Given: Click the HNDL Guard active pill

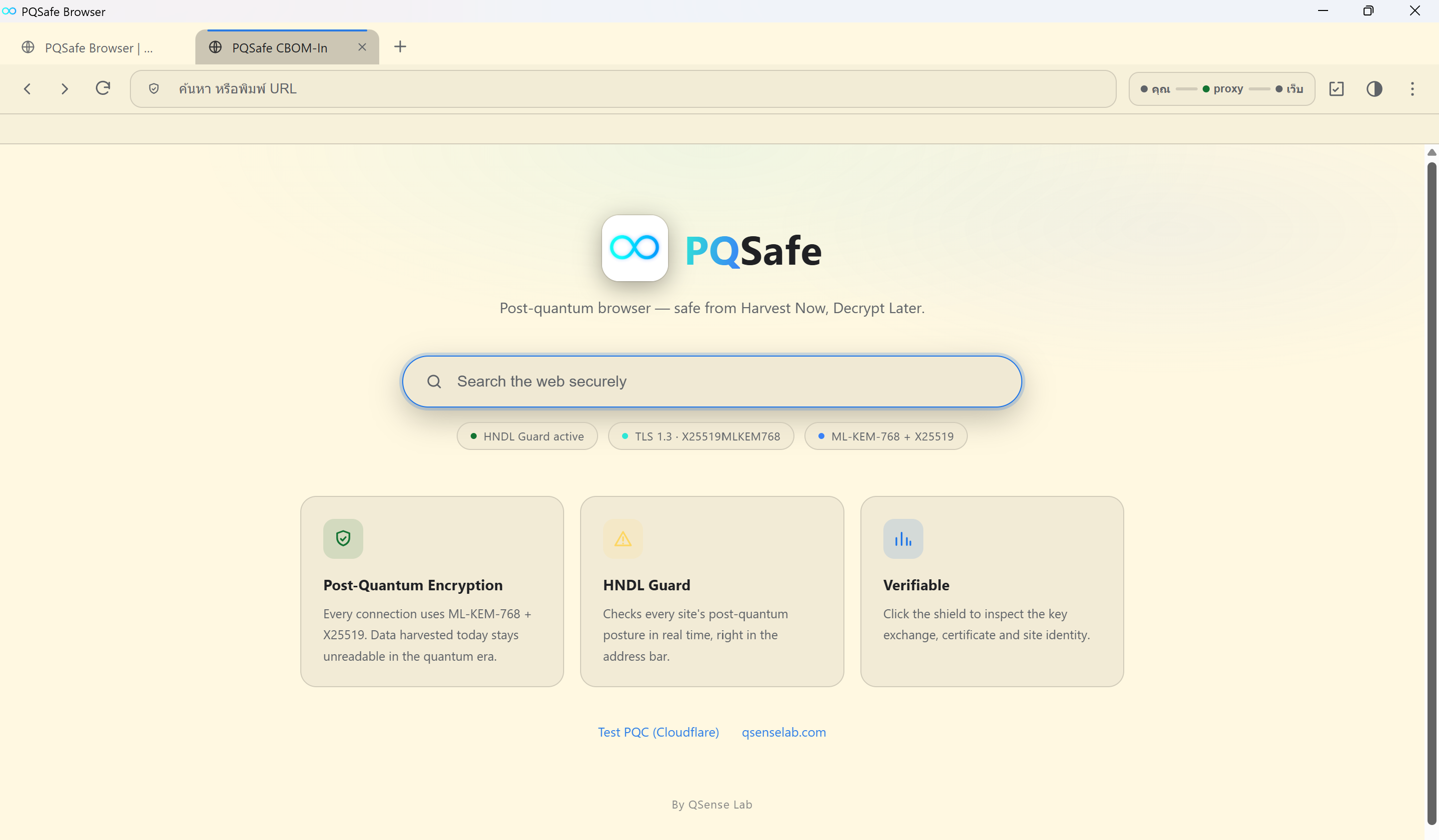Looking at the screenshot, I should click(x=527, y=436).
